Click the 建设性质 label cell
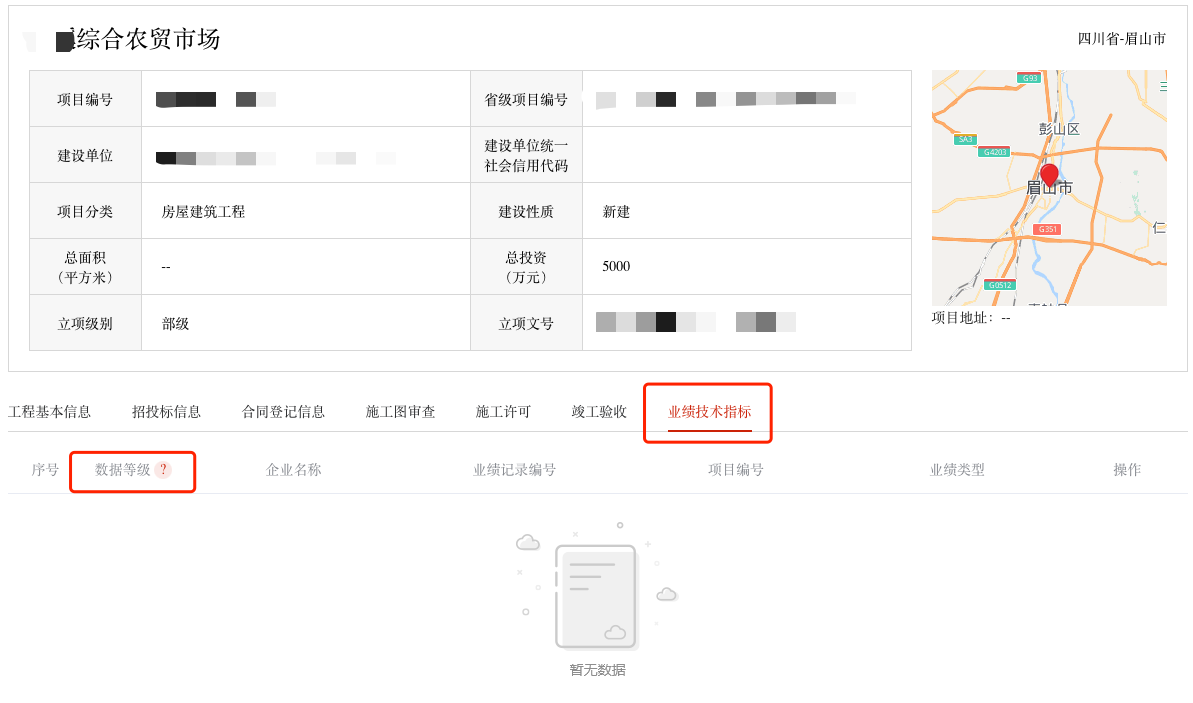1193x703 pixels. coord(527,212)
